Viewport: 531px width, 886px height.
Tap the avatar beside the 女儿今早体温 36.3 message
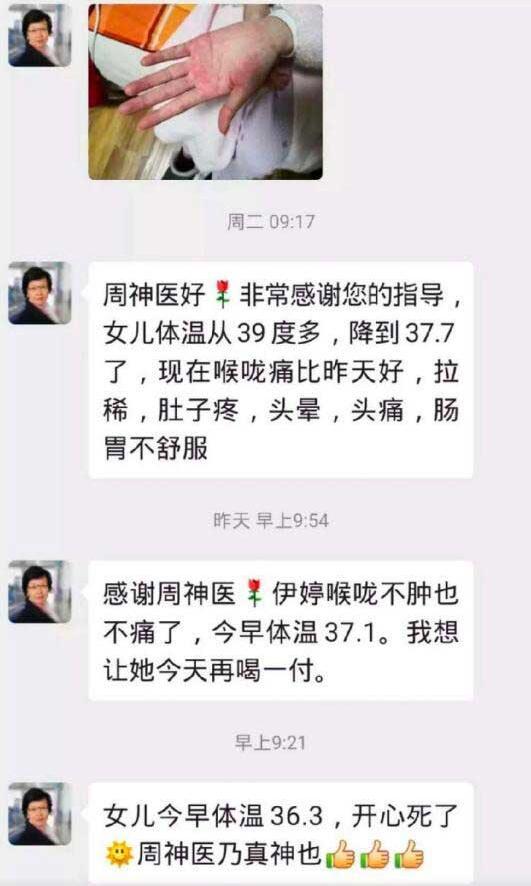point(40,814)
